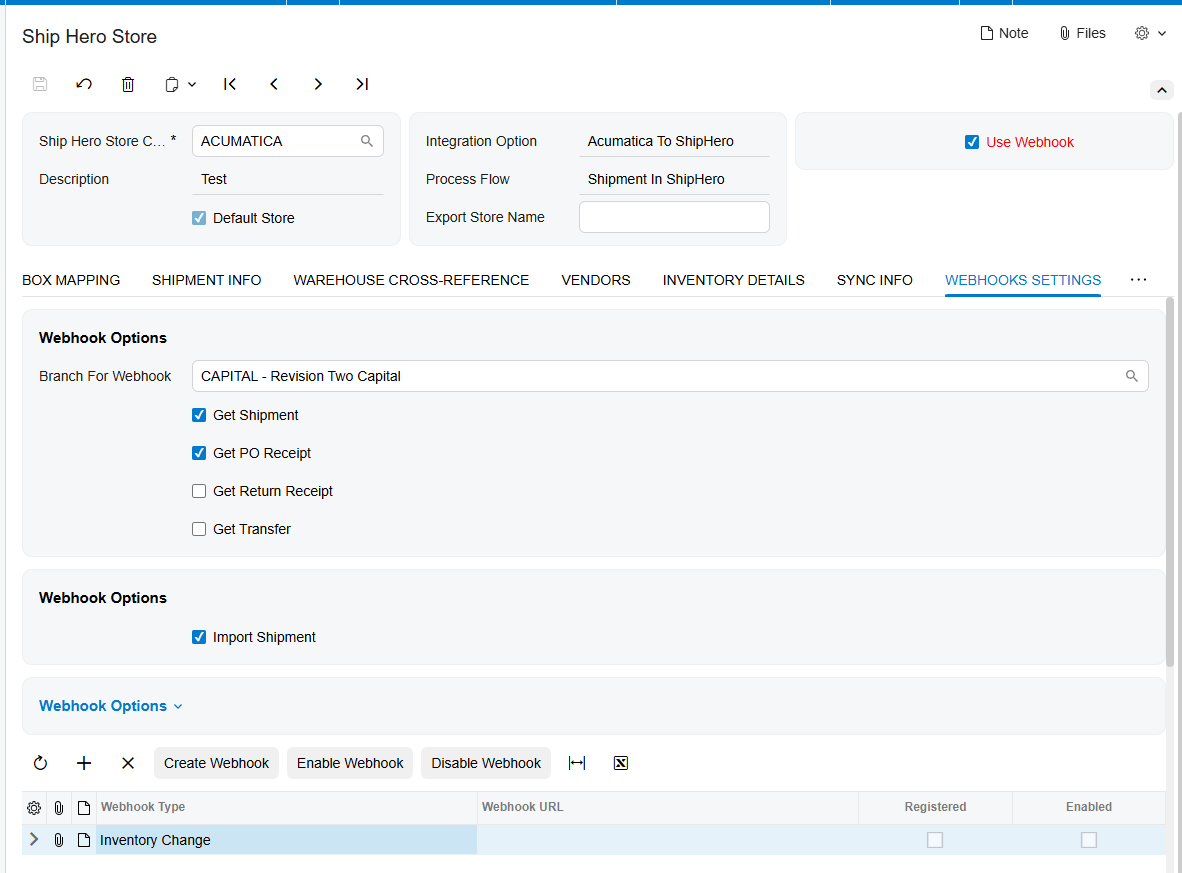Open note for Inventory Change row
The height and width of the screenshot is (873, 1182).
84,840
